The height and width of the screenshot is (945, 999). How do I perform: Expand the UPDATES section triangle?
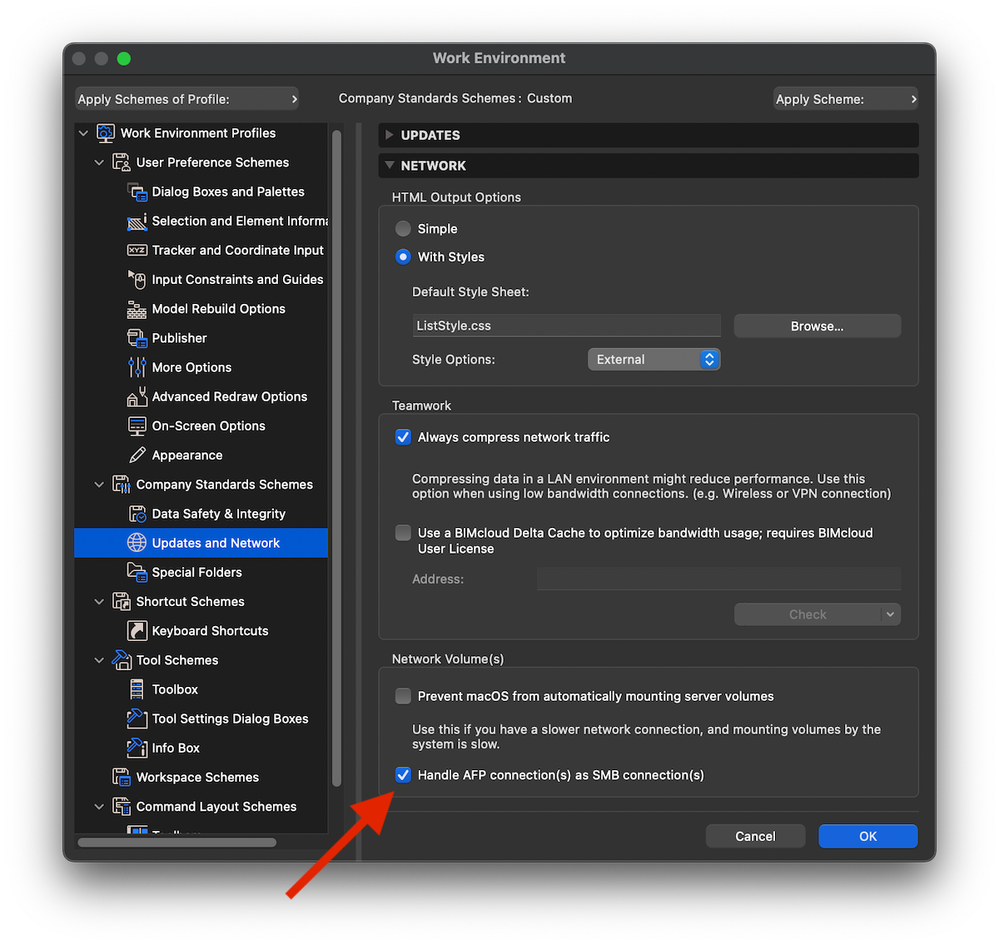tap(389, 135)
